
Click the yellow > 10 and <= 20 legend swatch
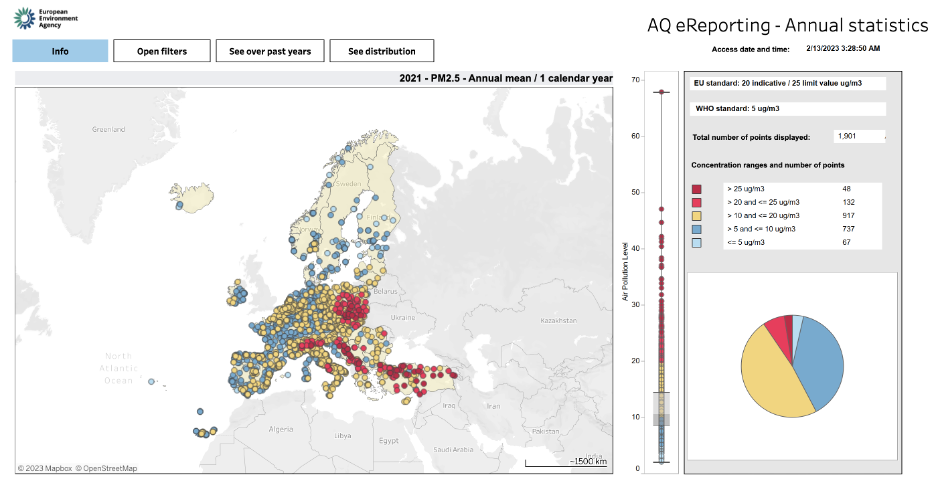697,215
